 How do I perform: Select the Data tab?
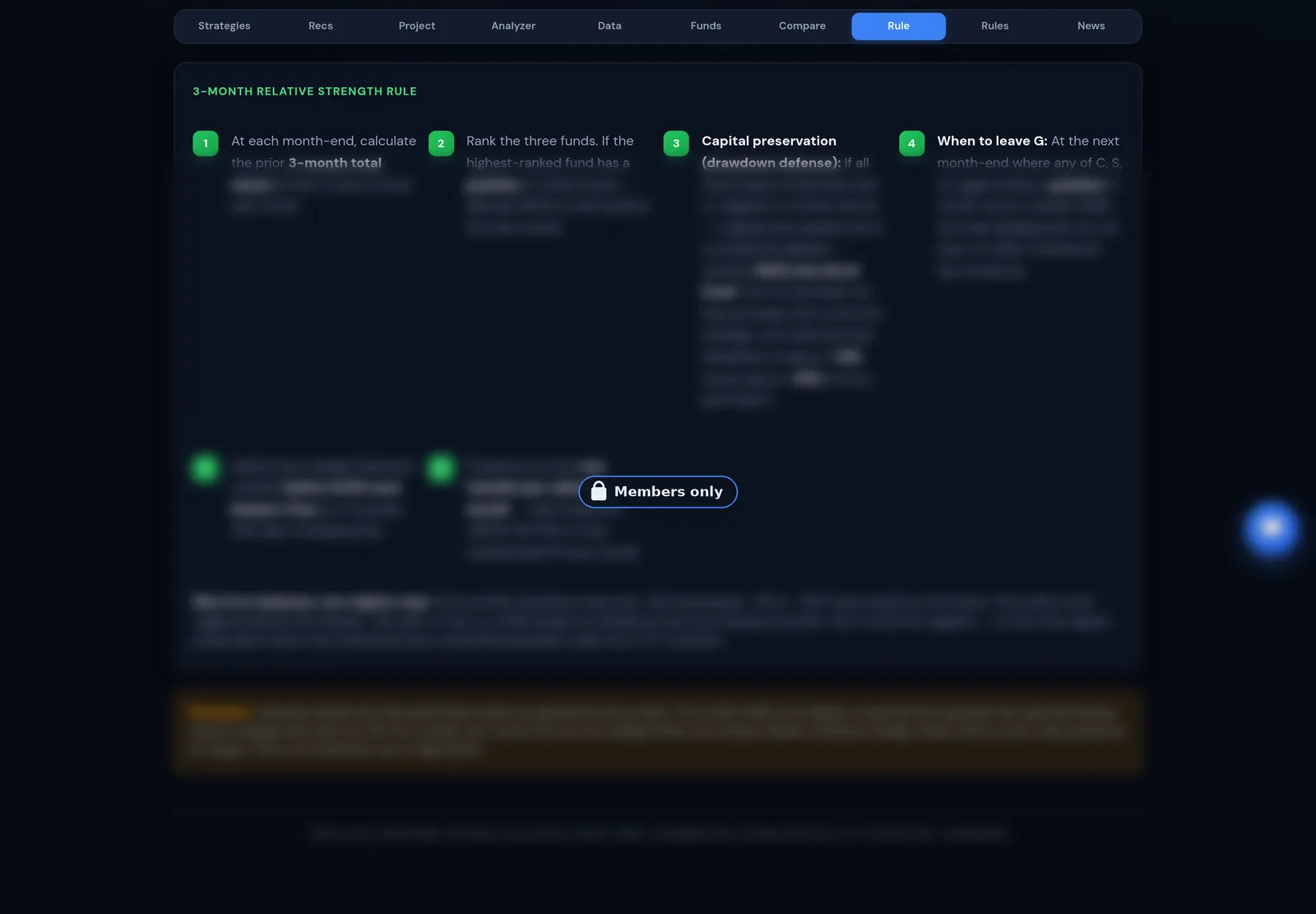point(609,26)
